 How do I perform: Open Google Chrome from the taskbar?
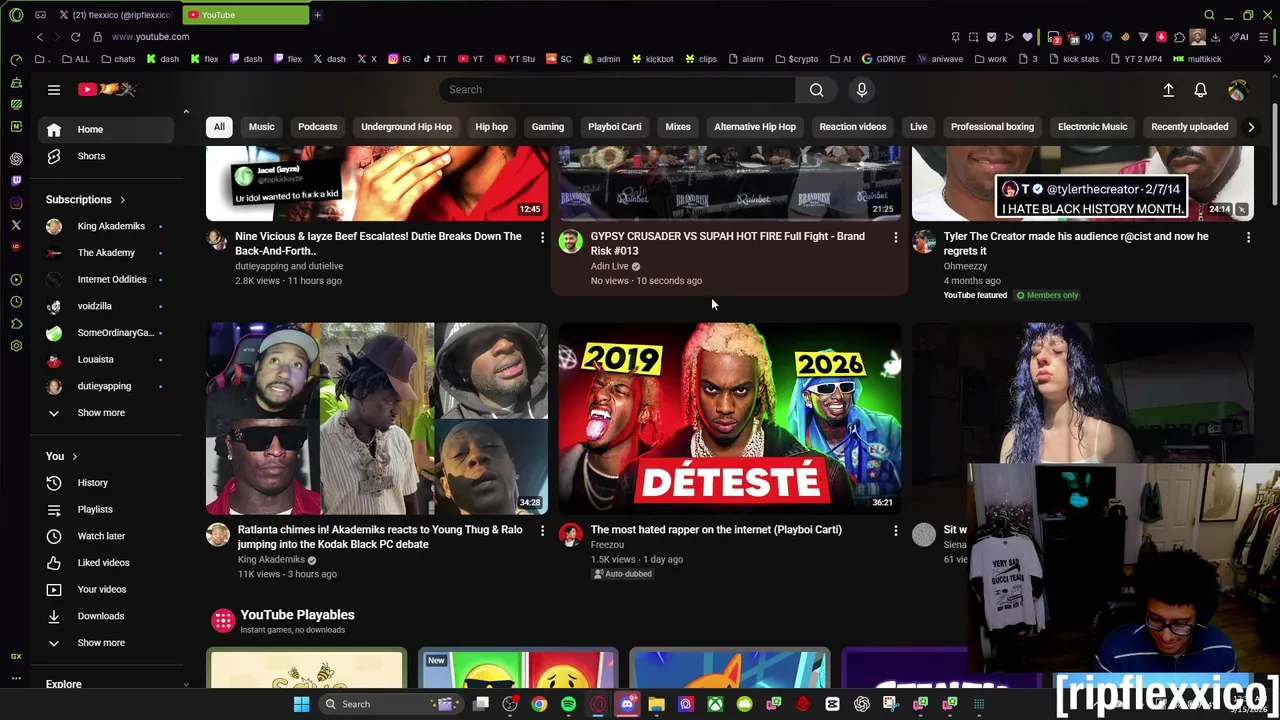pyautogui.click(x=539, y=704)
